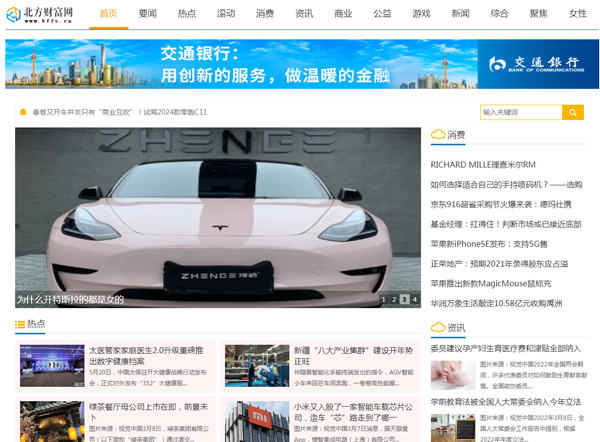
Task: Click the orange search magnifier button
Action: coord(573,113)
